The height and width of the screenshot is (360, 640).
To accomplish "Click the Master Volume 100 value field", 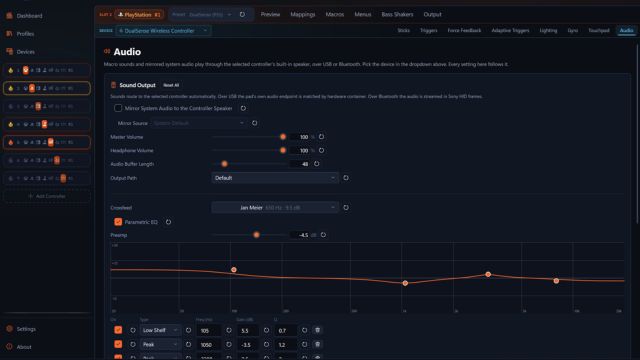I will click(x=300, y=137).
